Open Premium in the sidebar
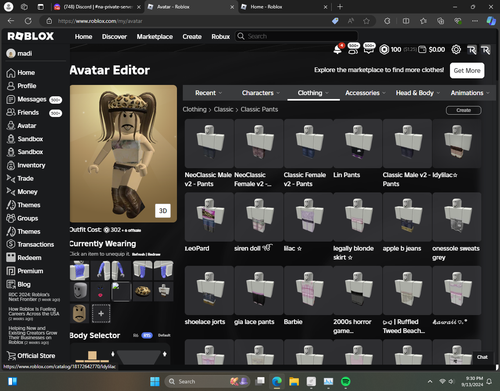Viewport: 500px width, 391px height. coord(25,271)
